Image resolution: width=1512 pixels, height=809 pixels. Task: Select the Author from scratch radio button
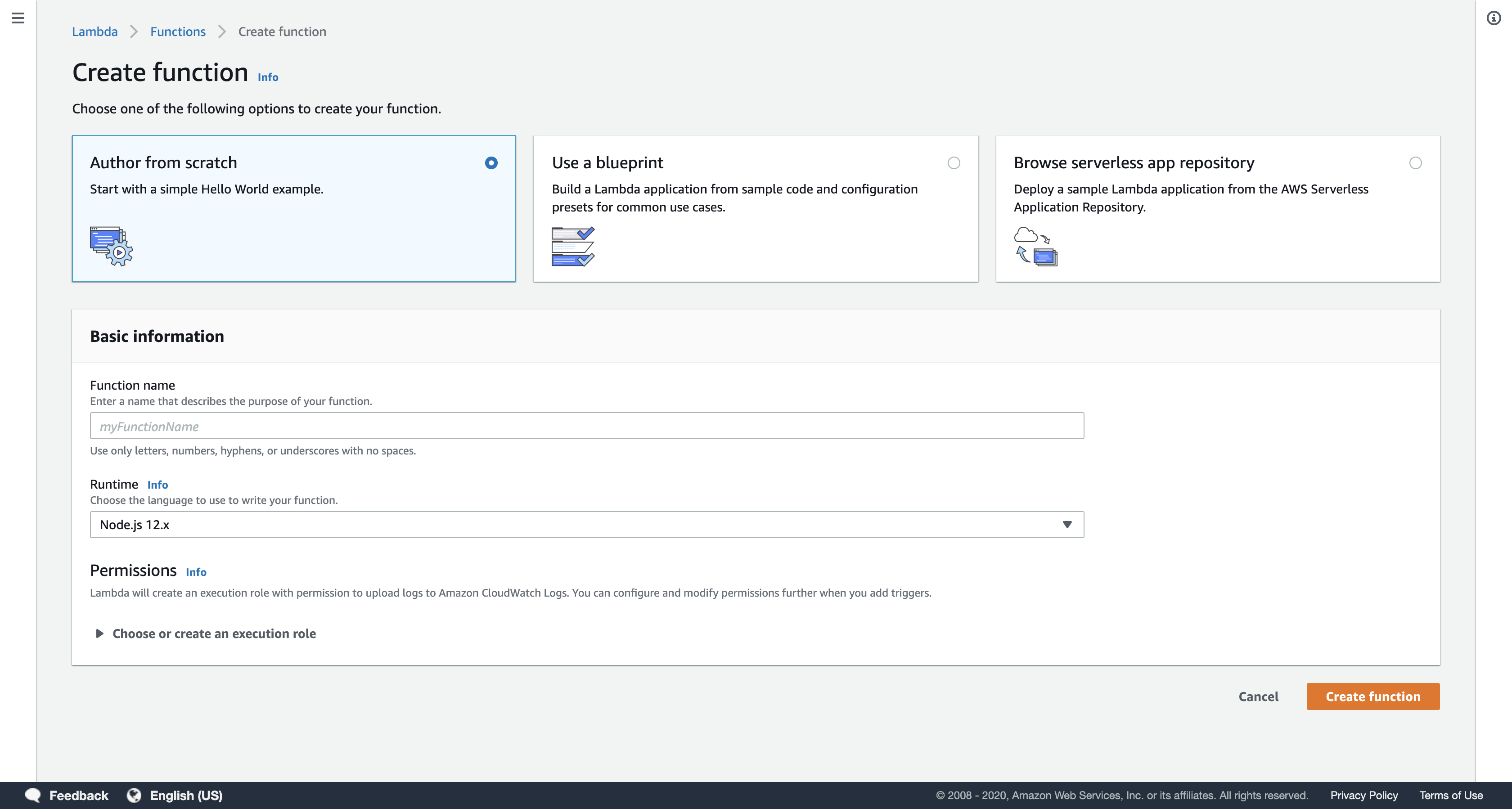tap(491, 162)
